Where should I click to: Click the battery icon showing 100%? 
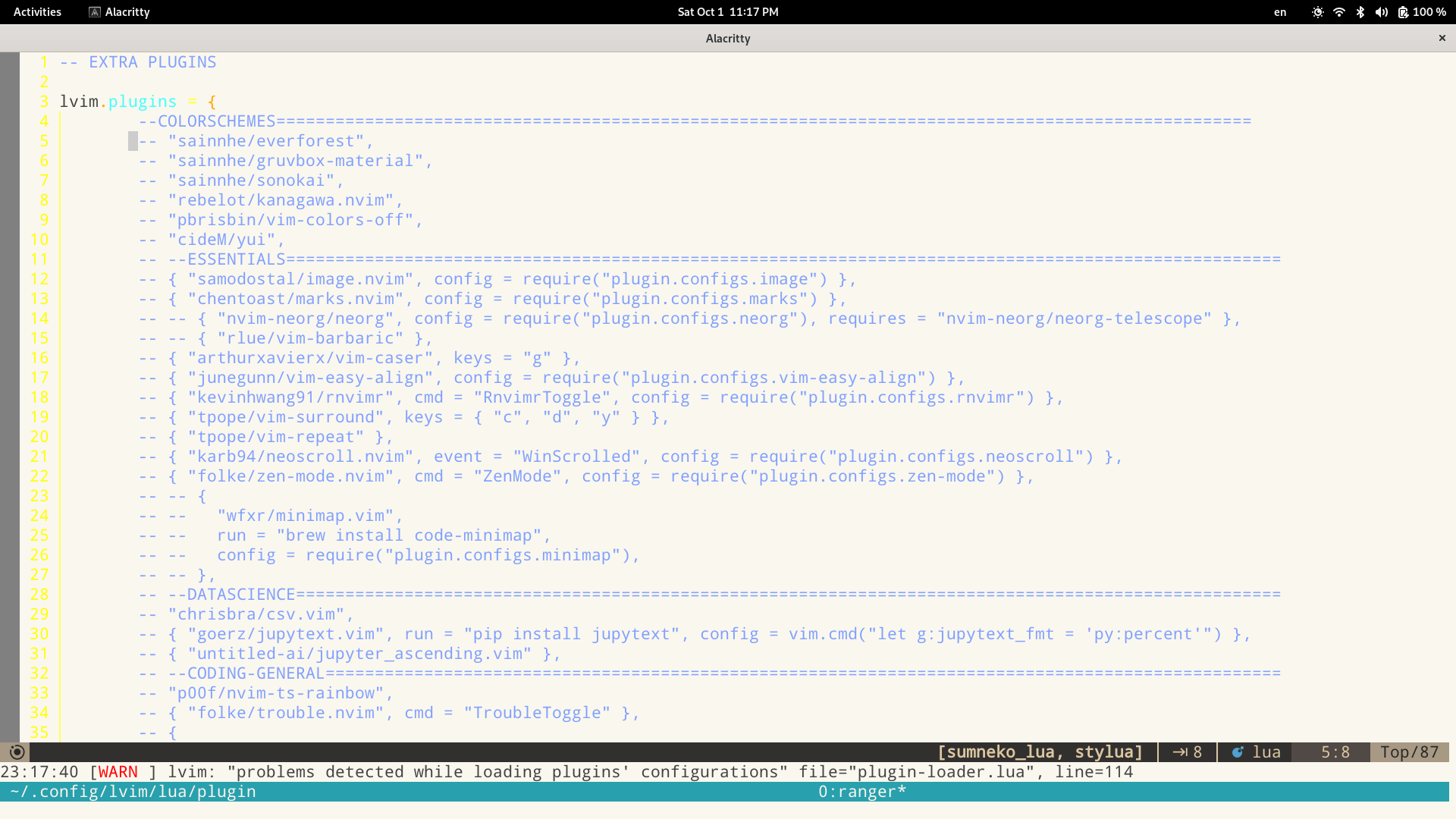coord(1404,12)
